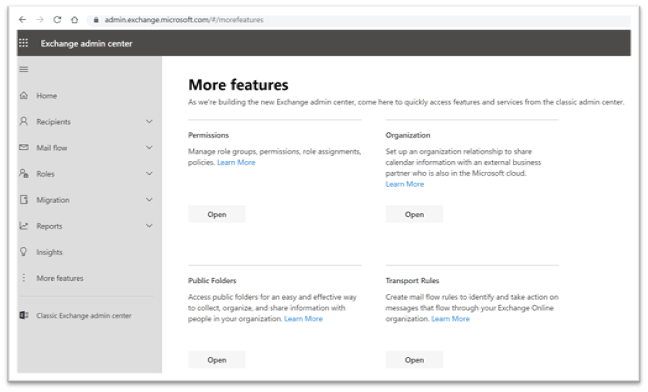Click the browser reload icon
Screen dimensions: 648x392
click(57, 19)
